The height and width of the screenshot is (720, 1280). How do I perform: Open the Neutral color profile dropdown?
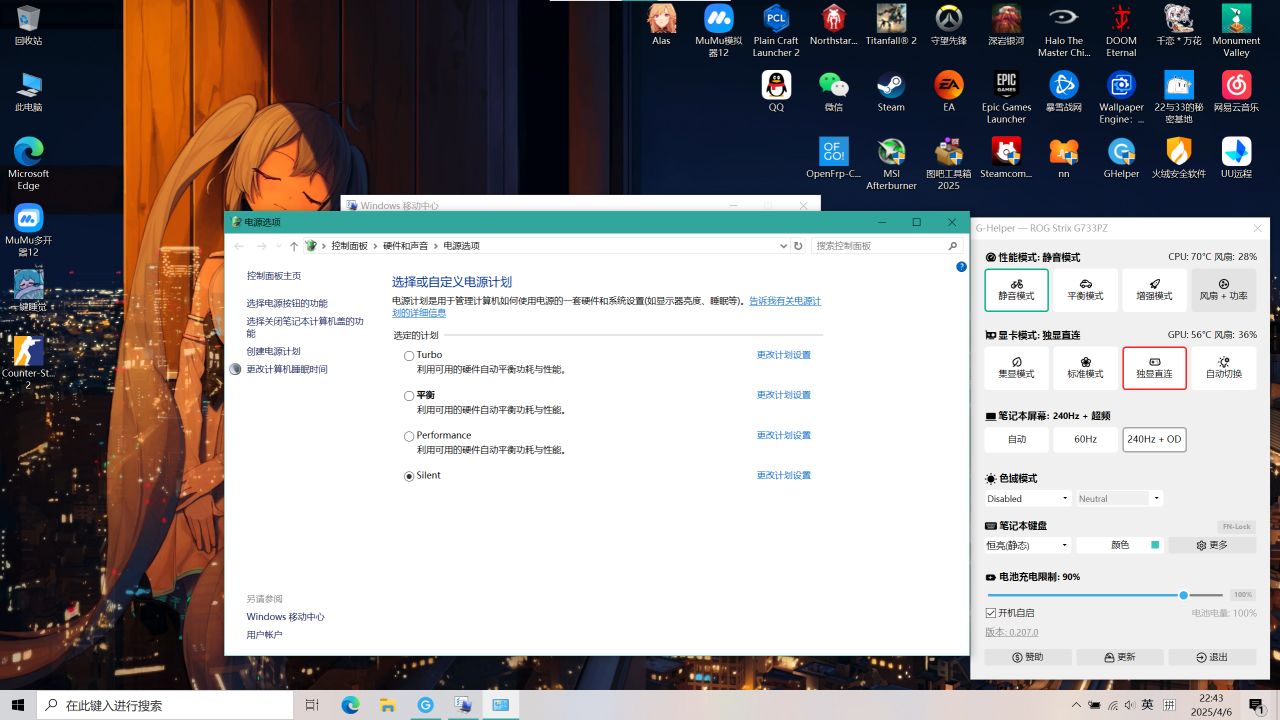click(x=1119, y=498)
